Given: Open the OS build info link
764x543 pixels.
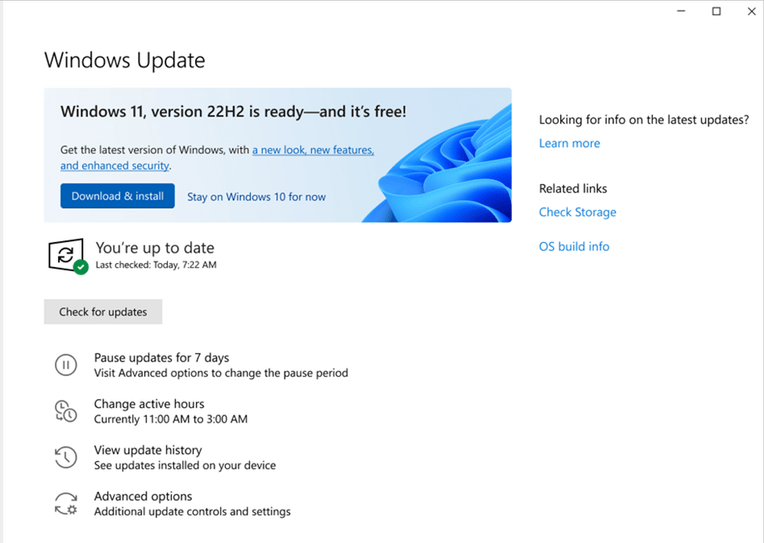Looking at the screenshot, I should coord(573,246).
